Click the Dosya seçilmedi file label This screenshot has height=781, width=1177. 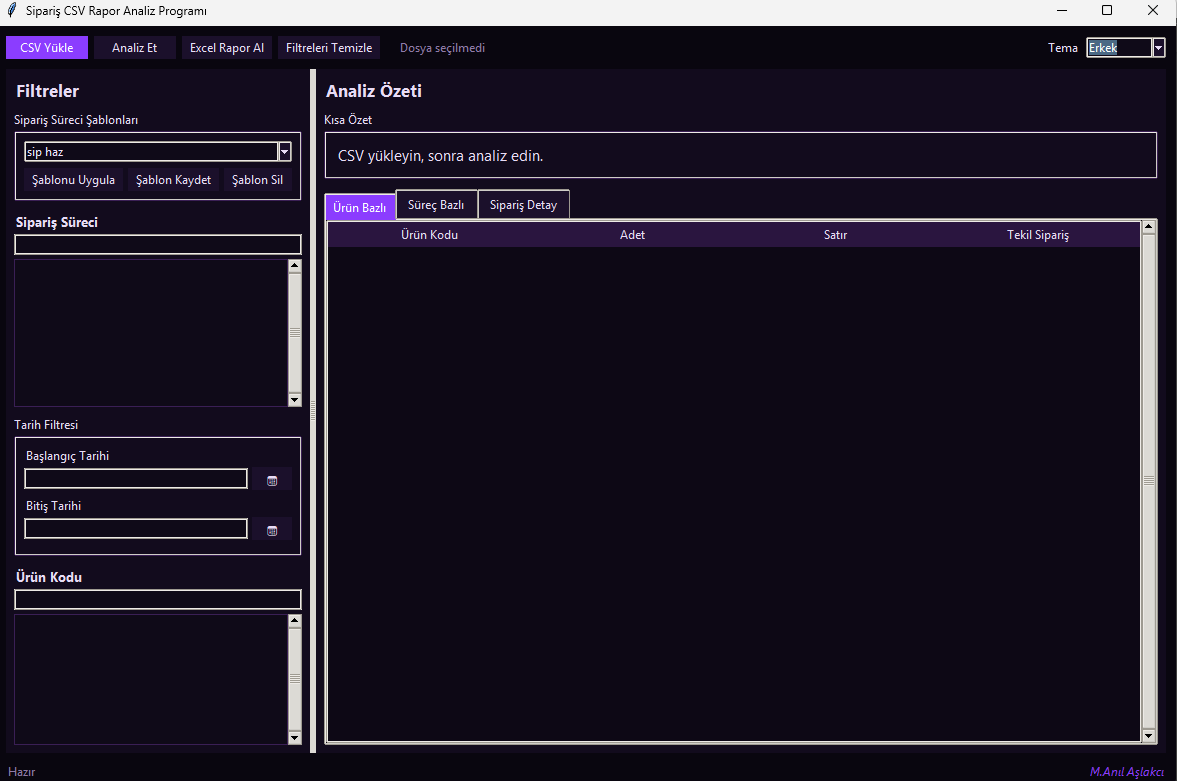[x=442, y=47]
